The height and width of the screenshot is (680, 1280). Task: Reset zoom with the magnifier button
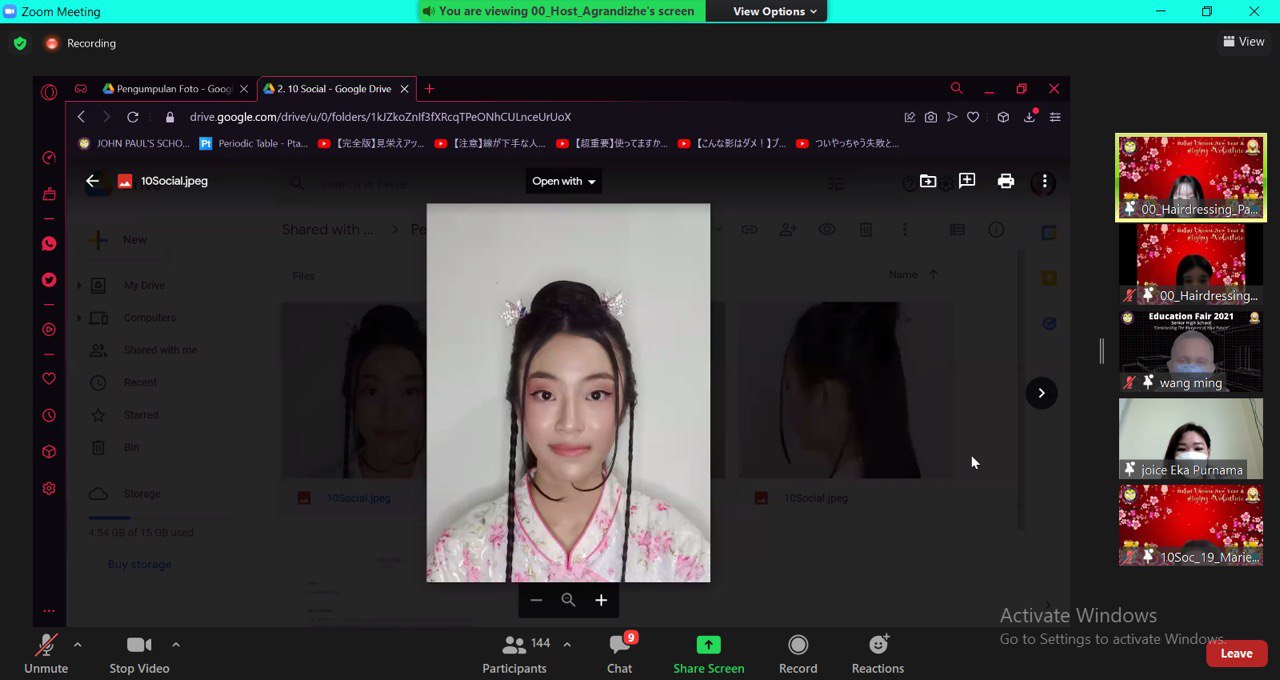568,600
